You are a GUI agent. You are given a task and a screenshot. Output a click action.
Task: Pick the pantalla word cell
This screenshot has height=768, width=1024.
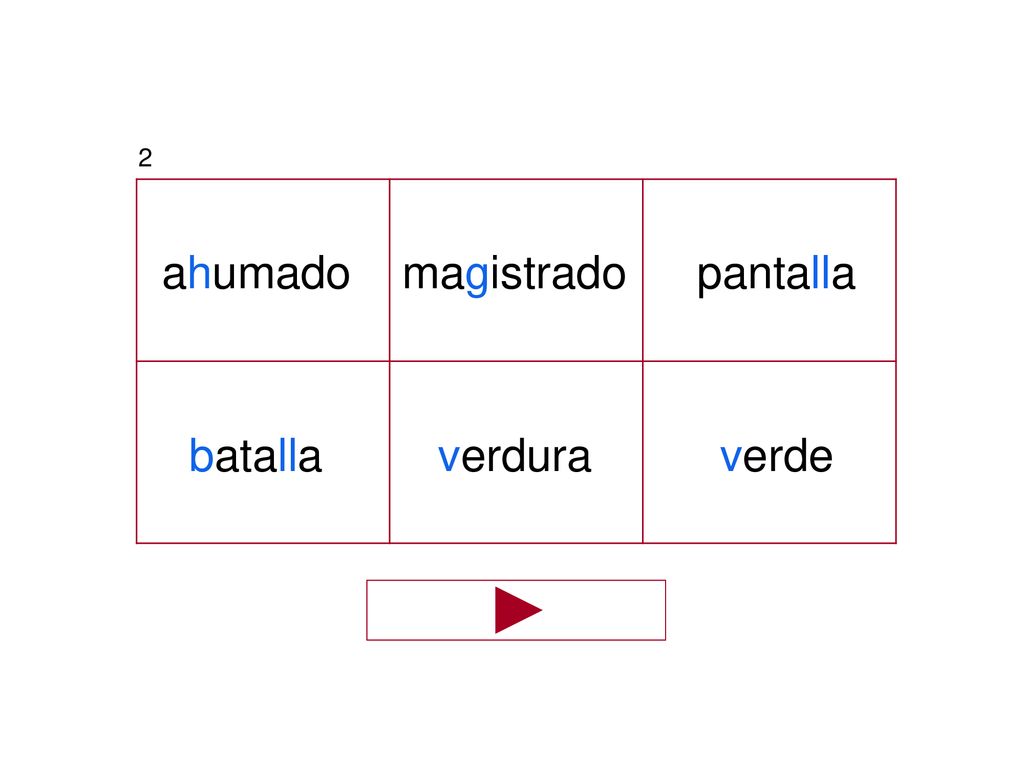point(769,270)
